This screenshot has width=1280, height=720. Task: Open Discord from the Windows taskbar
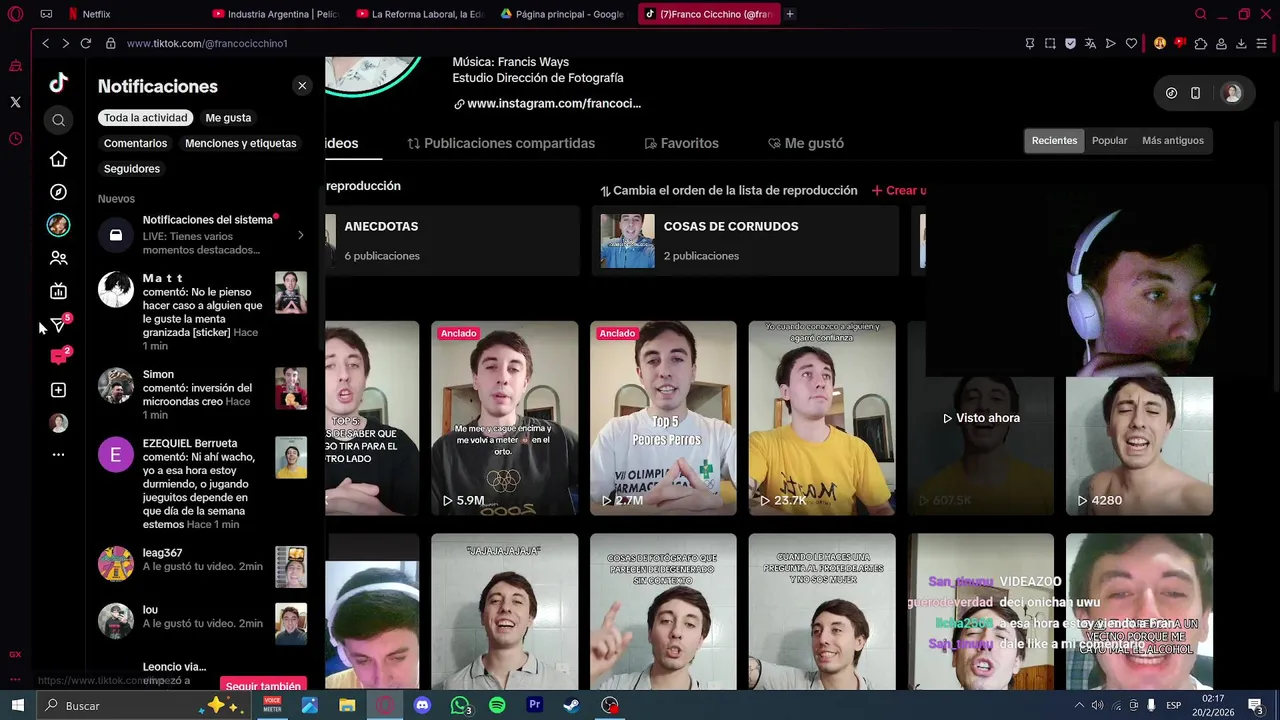(x=422, y=705)
